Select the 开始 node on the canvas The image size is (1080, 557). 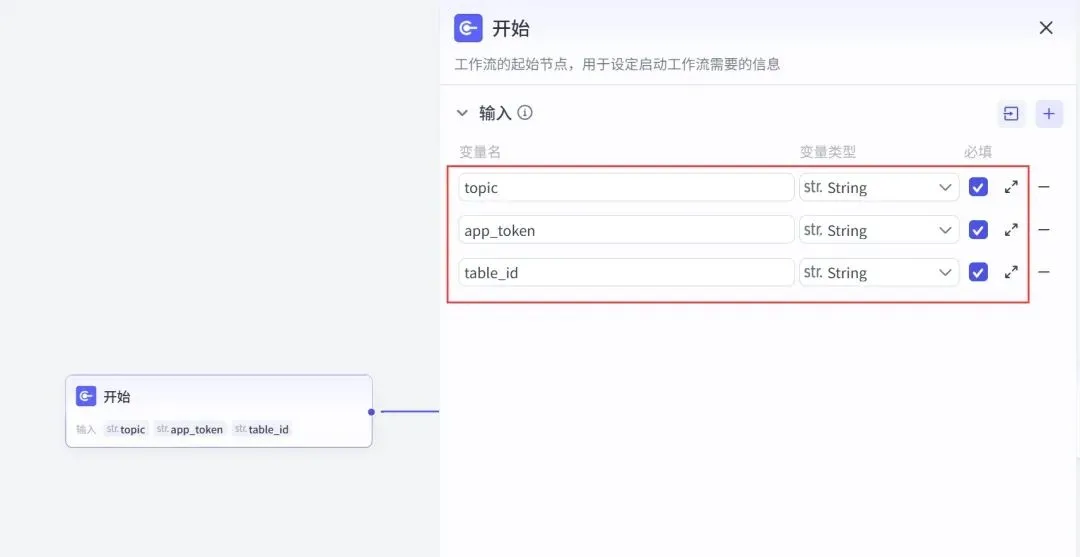point(219,411)
